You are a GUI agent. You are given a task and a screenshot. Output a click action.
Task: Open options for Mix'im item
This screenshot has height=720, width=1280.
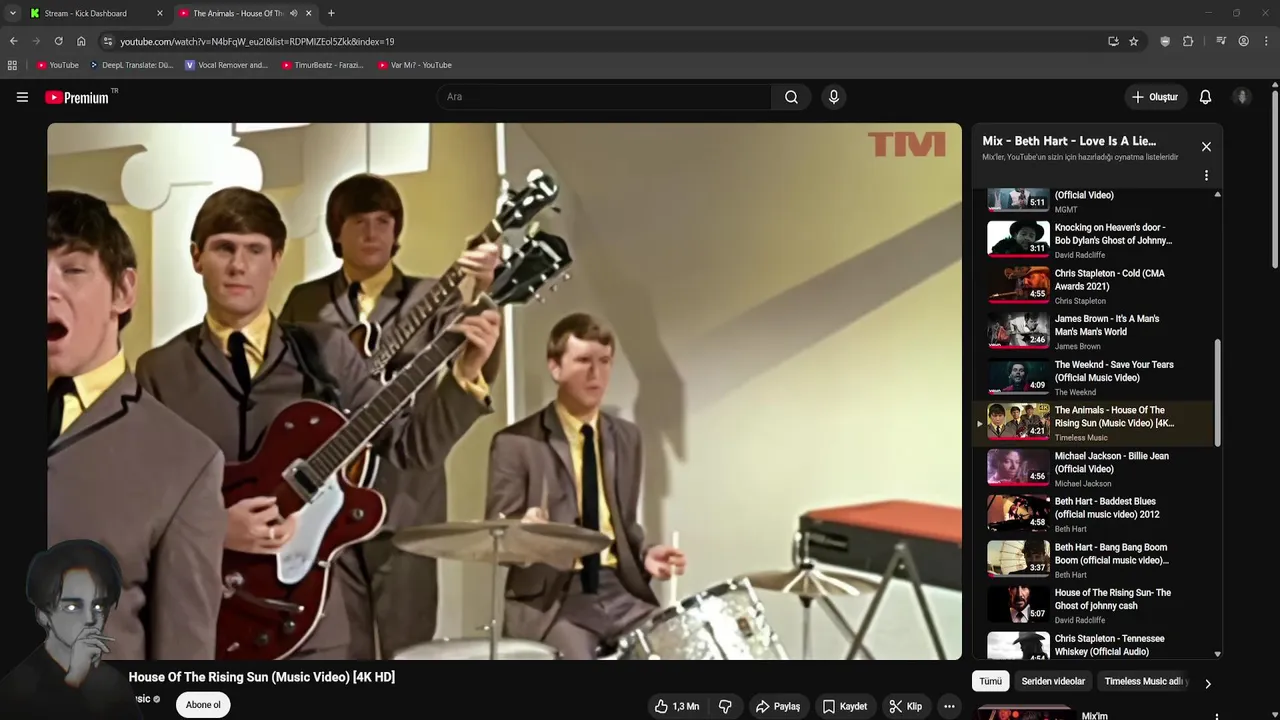[x=1217, y=716]
